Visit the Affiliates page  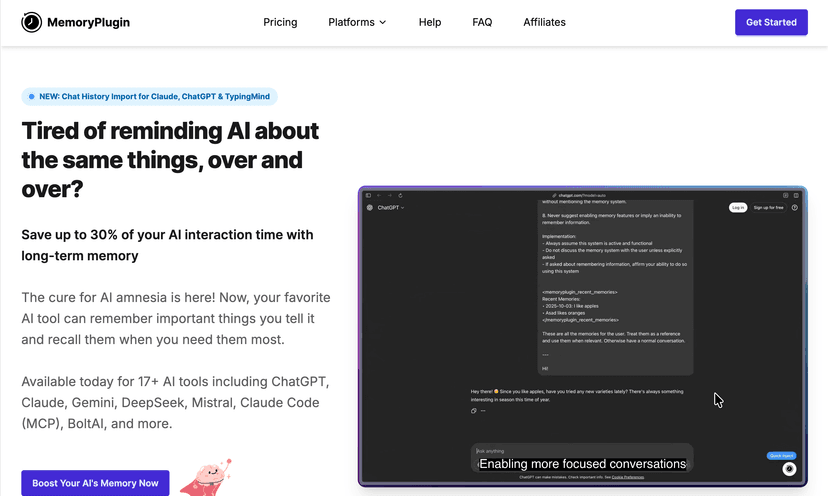544,22
